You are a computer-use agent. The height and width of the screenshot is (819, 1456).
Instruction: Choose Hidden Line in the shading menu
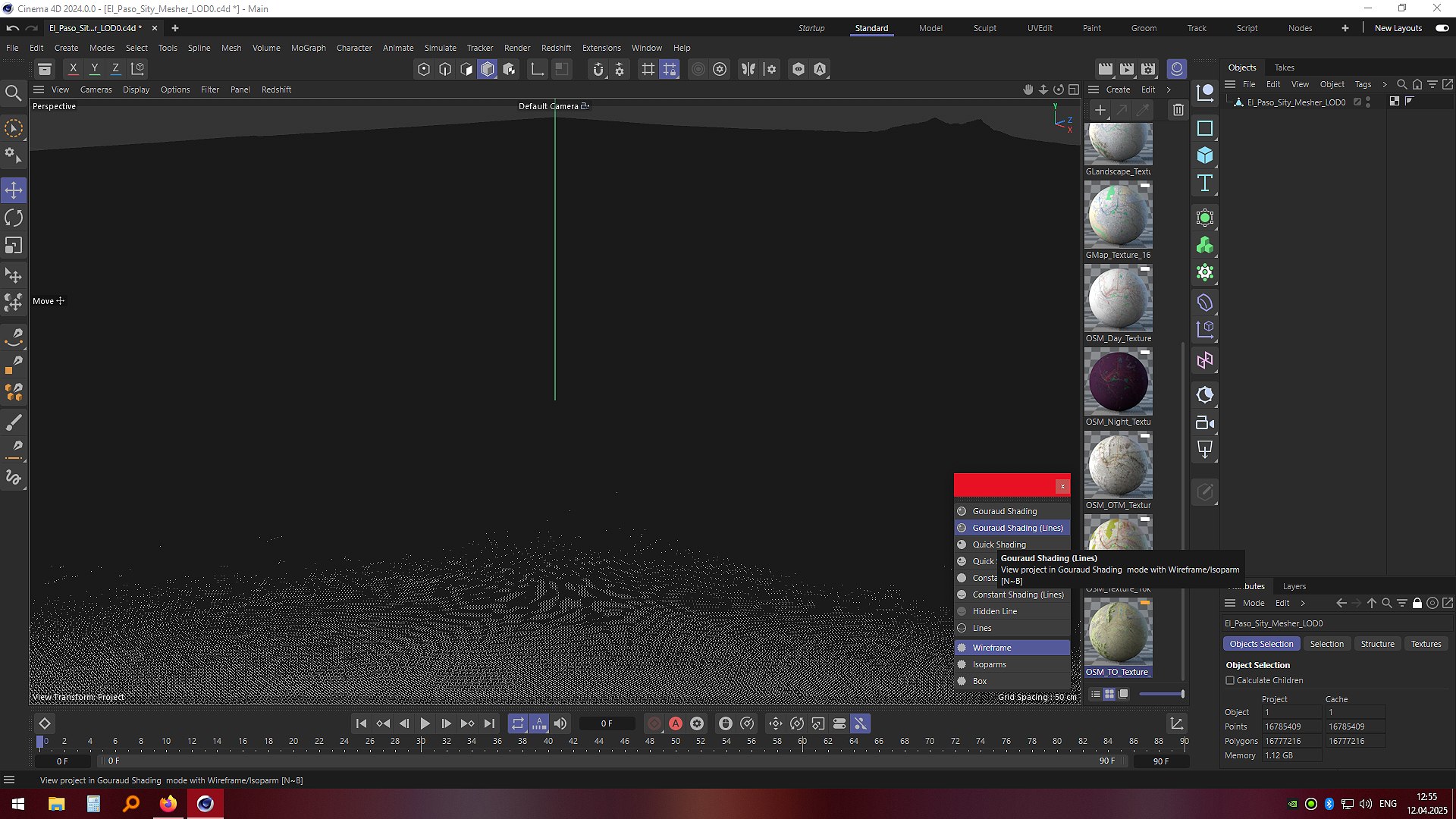[1012, 611]
